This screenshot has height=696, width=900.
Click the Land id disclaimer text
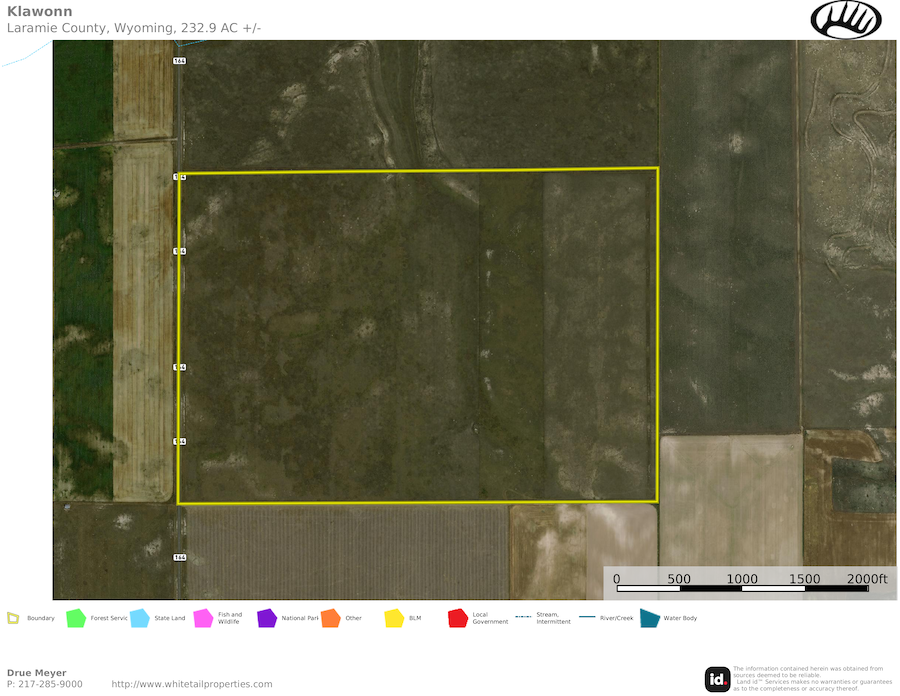(x=808, y=678)
